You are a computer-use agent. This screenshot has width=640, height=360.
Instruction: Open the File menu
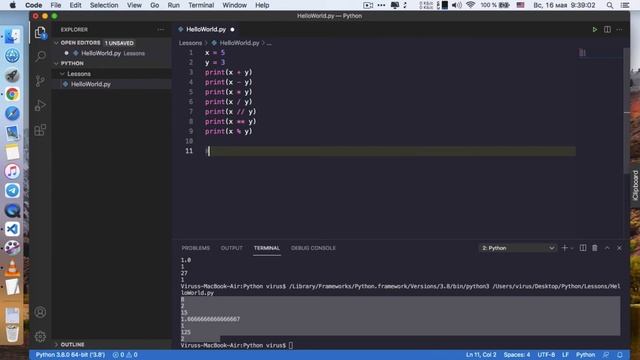[56, 5]
